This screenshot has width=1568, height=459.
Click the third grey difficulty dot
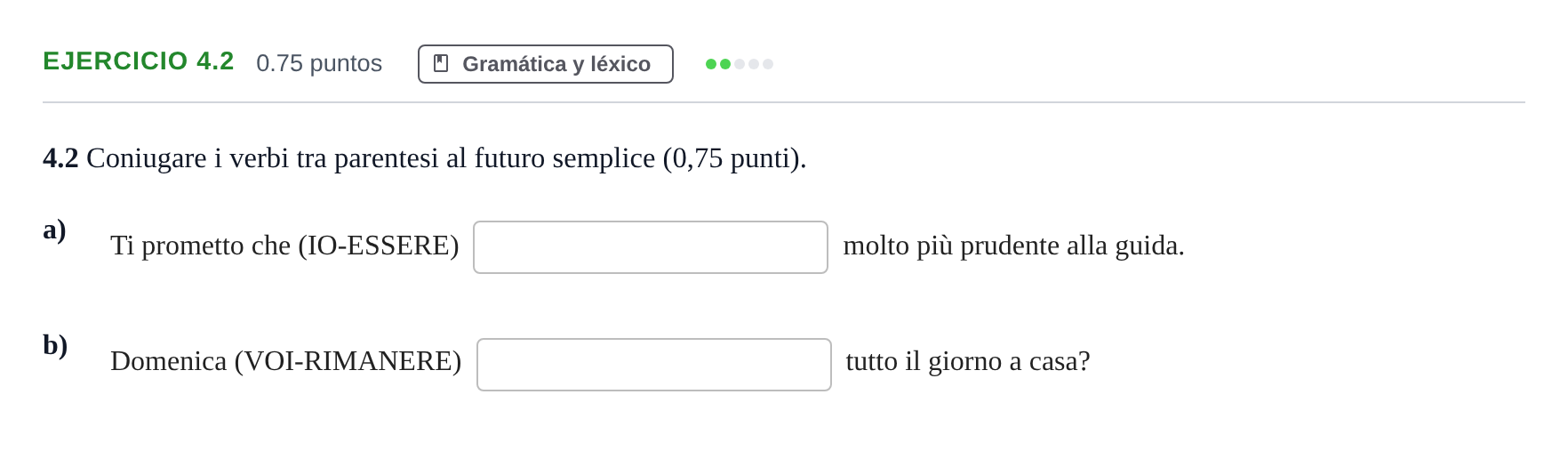click(740, 64)
